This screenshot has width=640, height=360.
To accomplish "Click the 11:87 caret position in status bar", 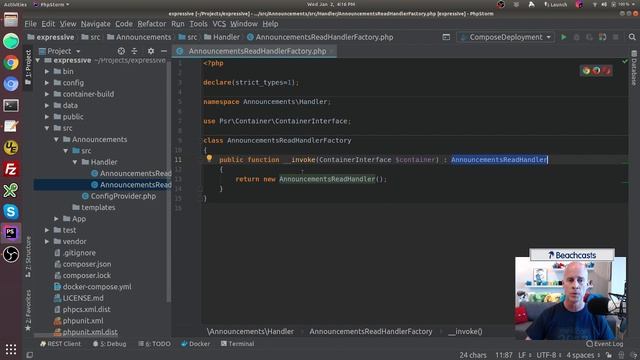I will (504, 355).
